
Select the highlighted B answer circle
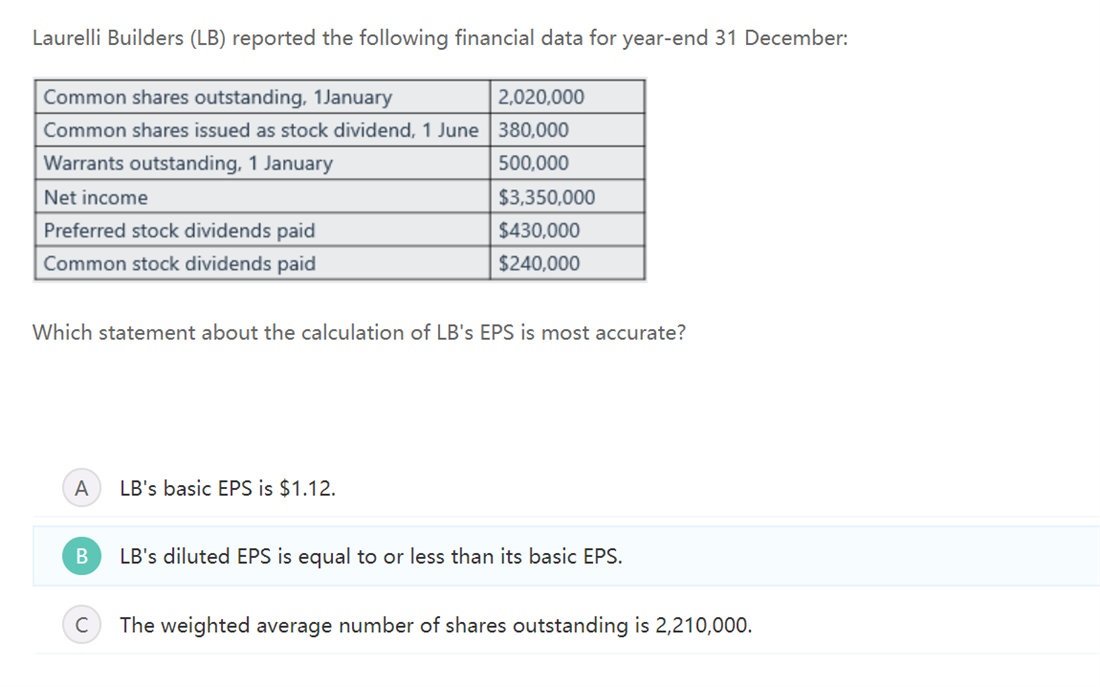(x=81, y=556)
